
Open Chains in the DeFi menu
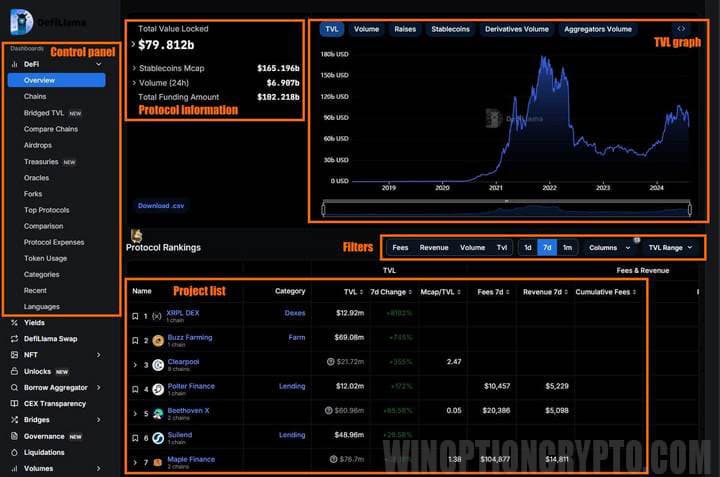click(35, 97)
